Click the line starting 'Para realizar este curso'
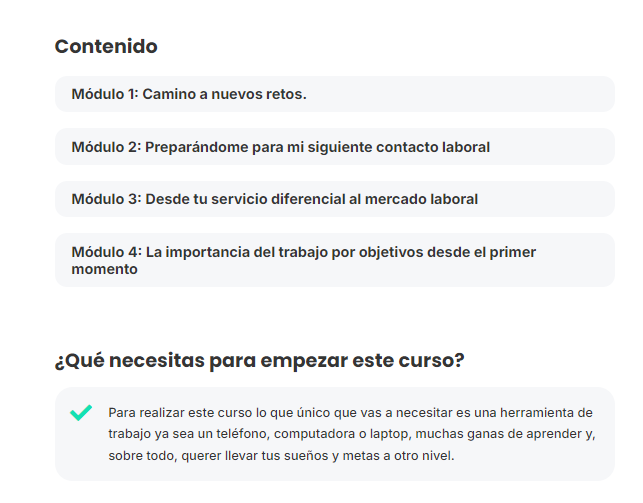The height and width of the screenshot is (503, 643). pos(351,412)
